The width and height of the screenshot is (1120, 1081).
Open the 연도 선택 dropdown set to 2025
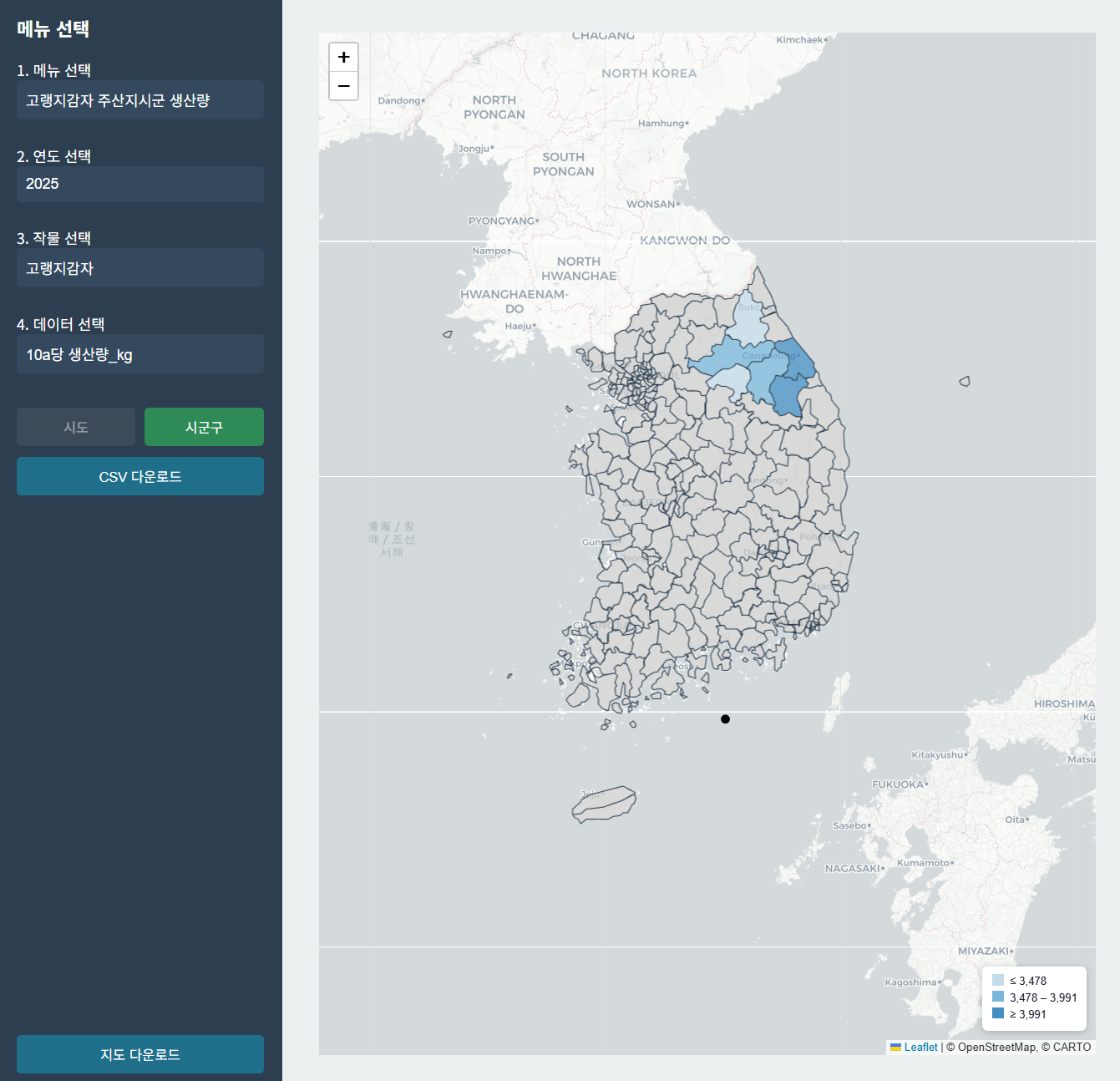pos(139,184)
